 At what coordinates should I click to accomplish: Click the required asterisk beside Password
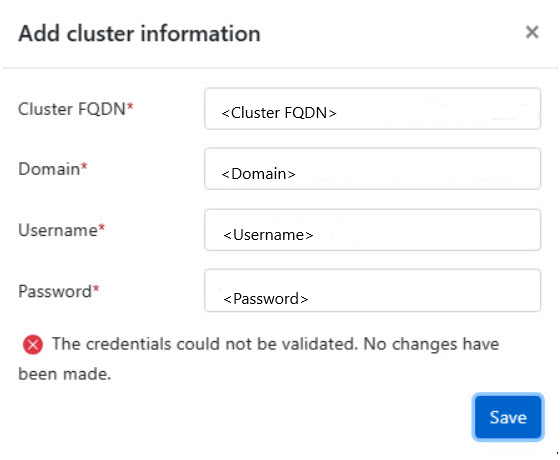(x=96, y=288)
